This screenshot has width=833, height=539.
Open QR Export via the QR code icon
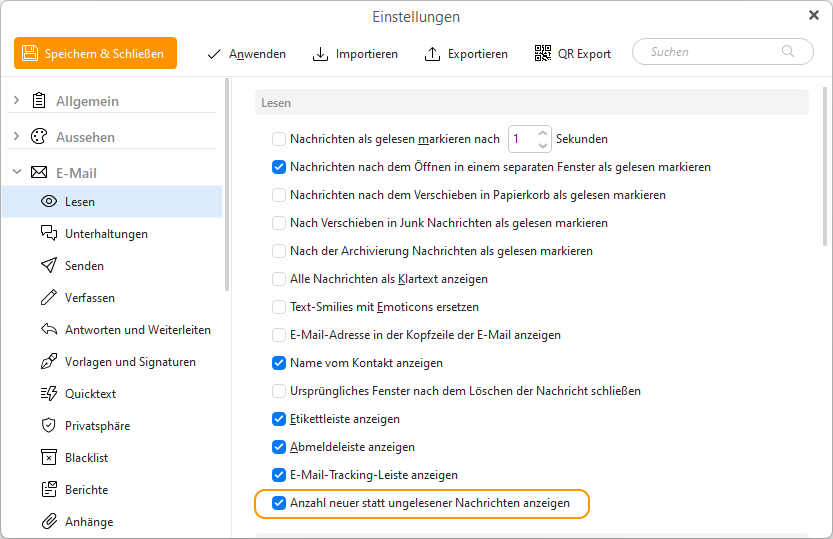pos(542,53)
